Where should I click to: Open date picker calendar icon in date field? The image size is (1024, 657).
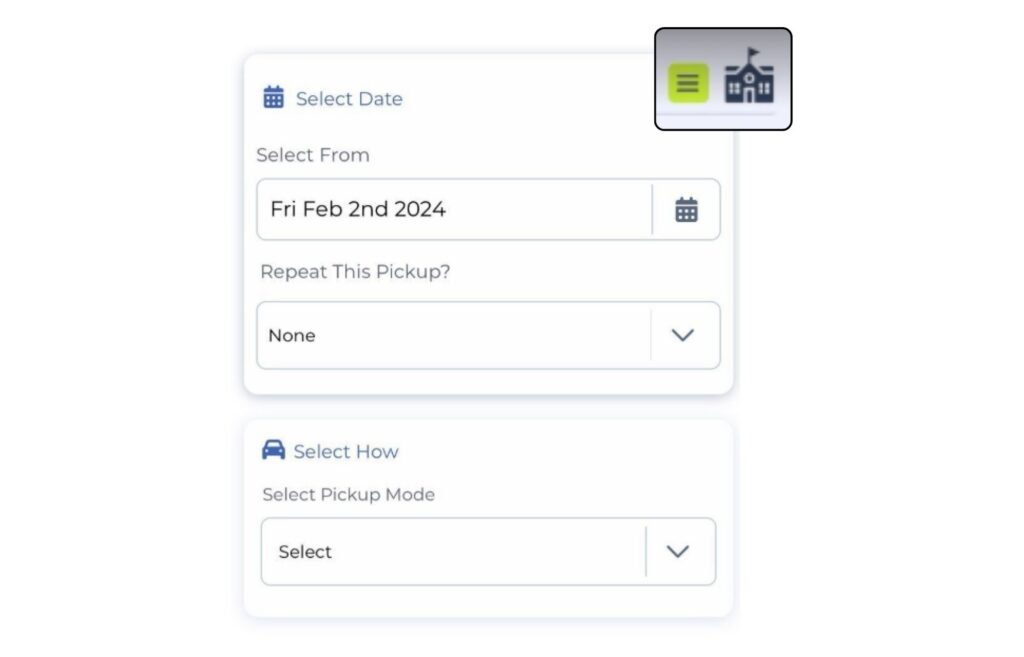tap(686, 210)
